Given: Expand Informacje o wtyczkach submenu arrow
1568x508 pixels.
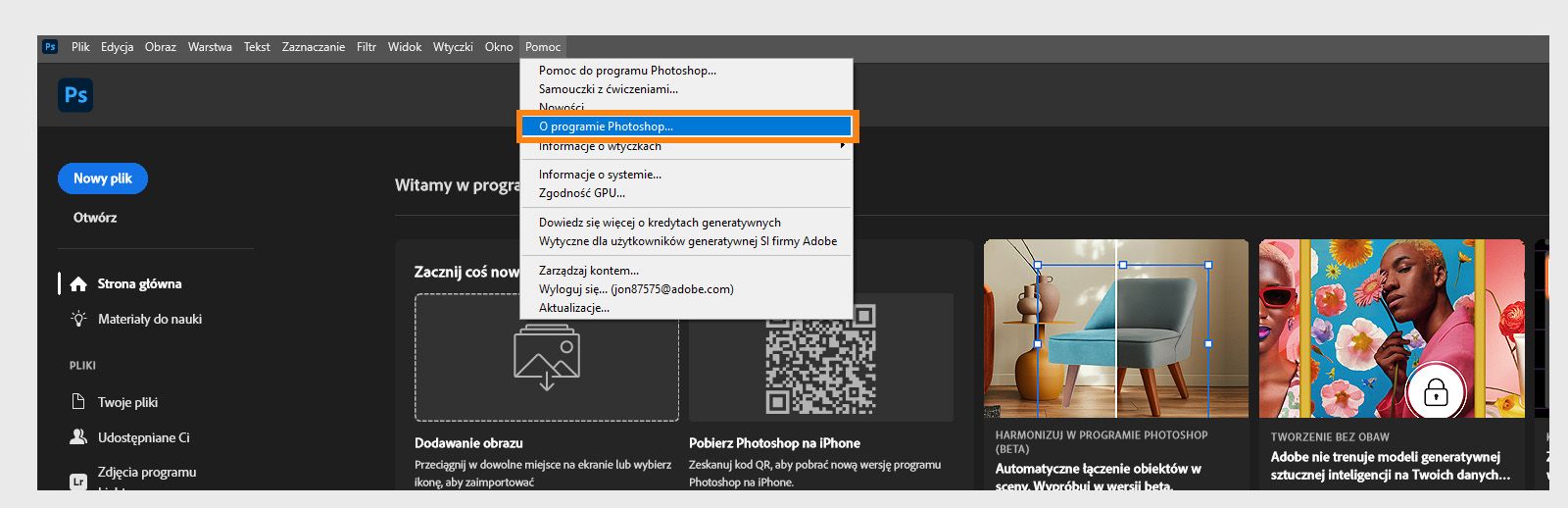Looking at the screenshot, I should coord(843,145).
